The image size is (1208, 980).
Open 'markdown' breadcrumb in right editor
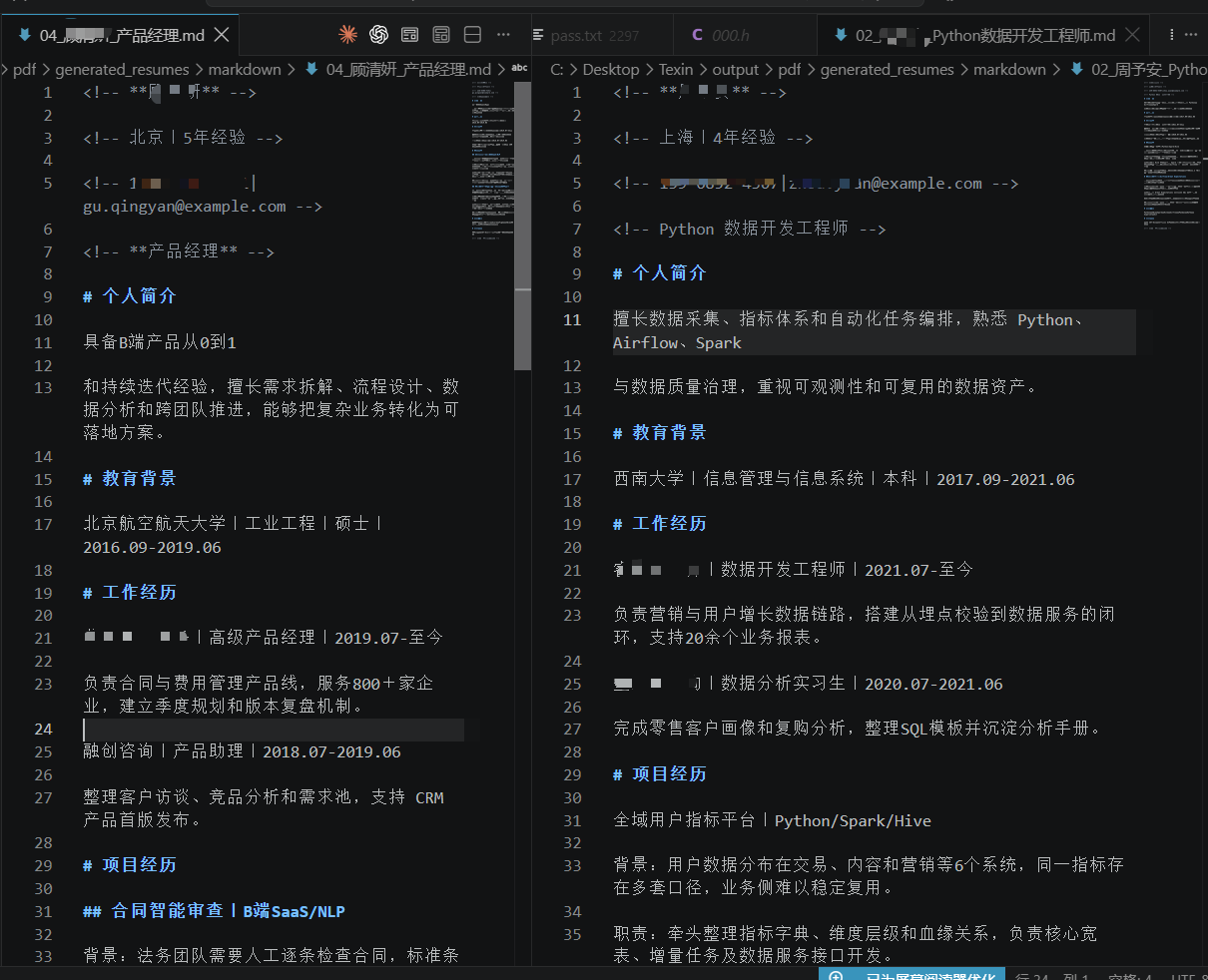(x=1009, y=69)
